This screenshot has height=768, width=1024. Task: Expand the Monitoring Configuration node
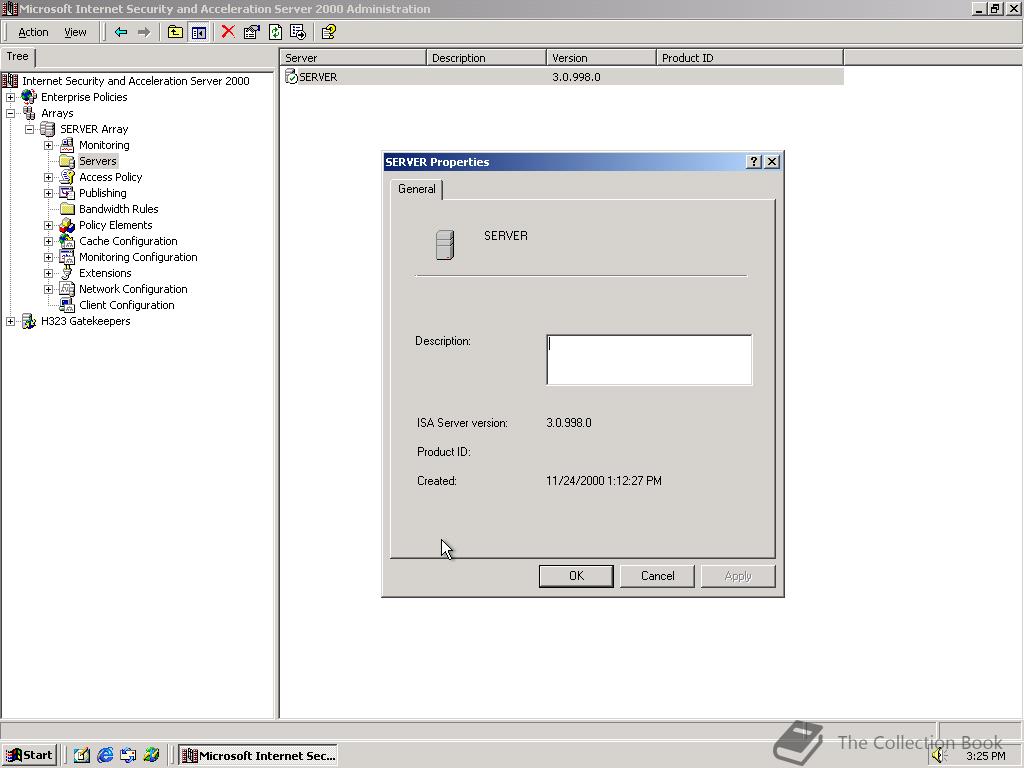tap(48, 257)
